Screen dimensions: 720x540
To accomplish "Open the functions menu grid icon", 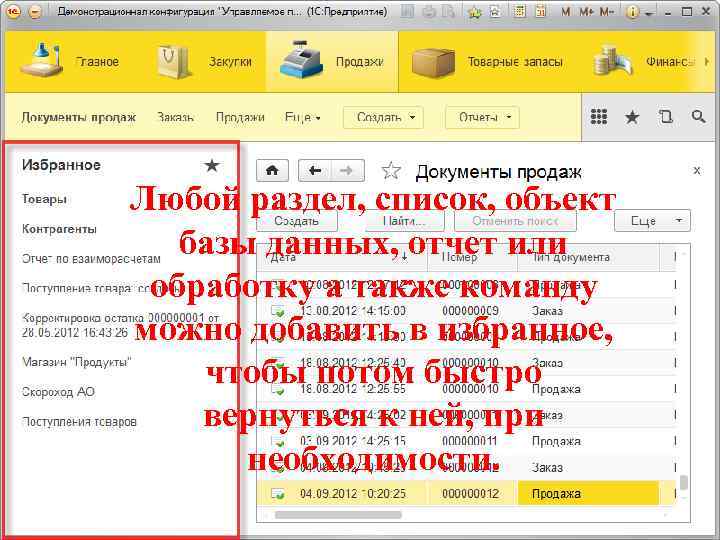I will (x=599, y=117).
